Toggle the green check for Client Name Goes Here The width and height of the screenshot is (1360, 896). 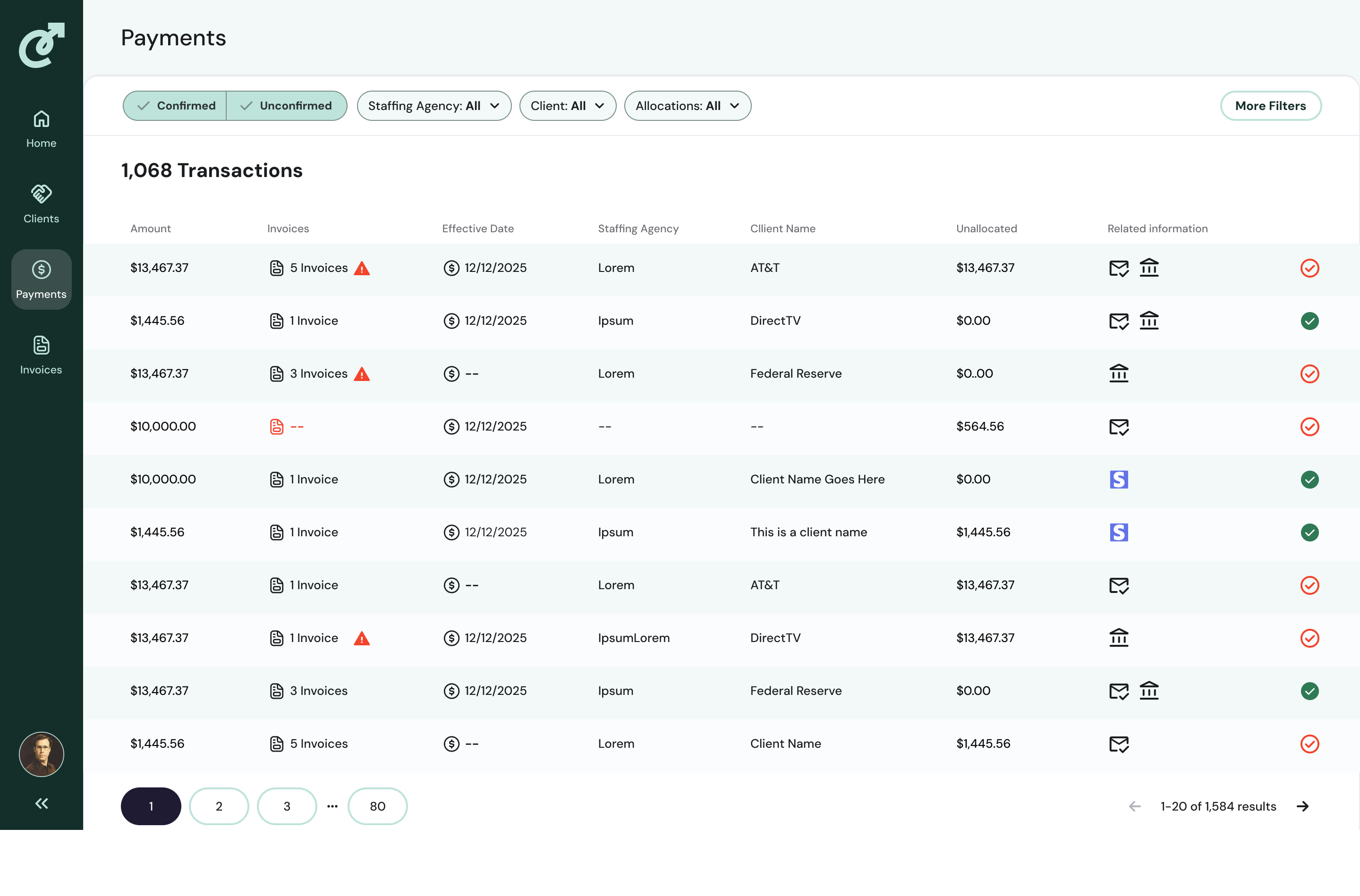point(1309,480)
